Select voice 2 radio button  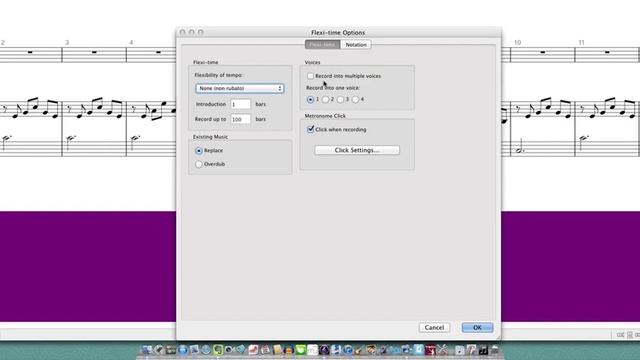[325, 99]
